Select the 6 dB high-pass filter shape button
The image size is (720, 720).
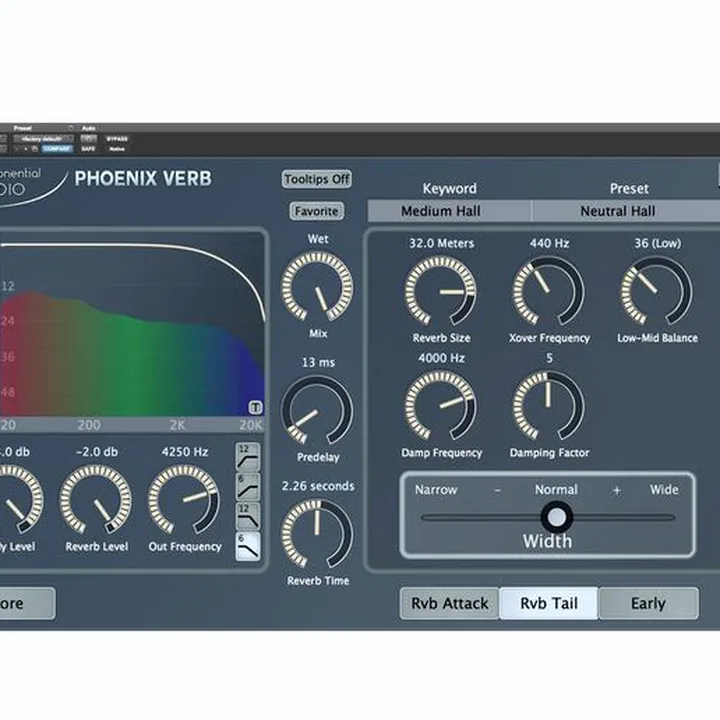click(248, 487)
